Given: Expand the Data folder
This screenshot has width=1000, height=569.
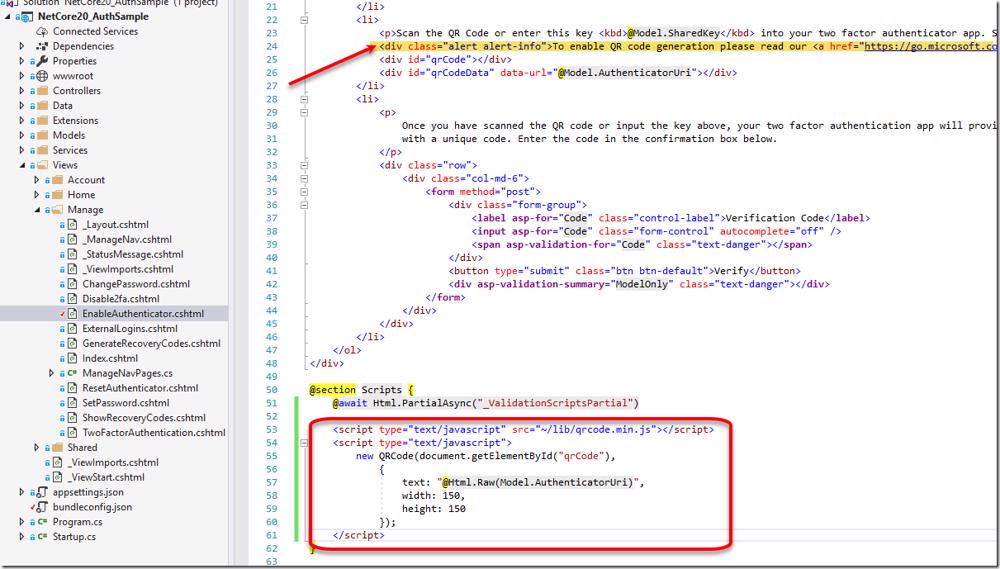Looking at the screenshot, I should coord(22,105).
